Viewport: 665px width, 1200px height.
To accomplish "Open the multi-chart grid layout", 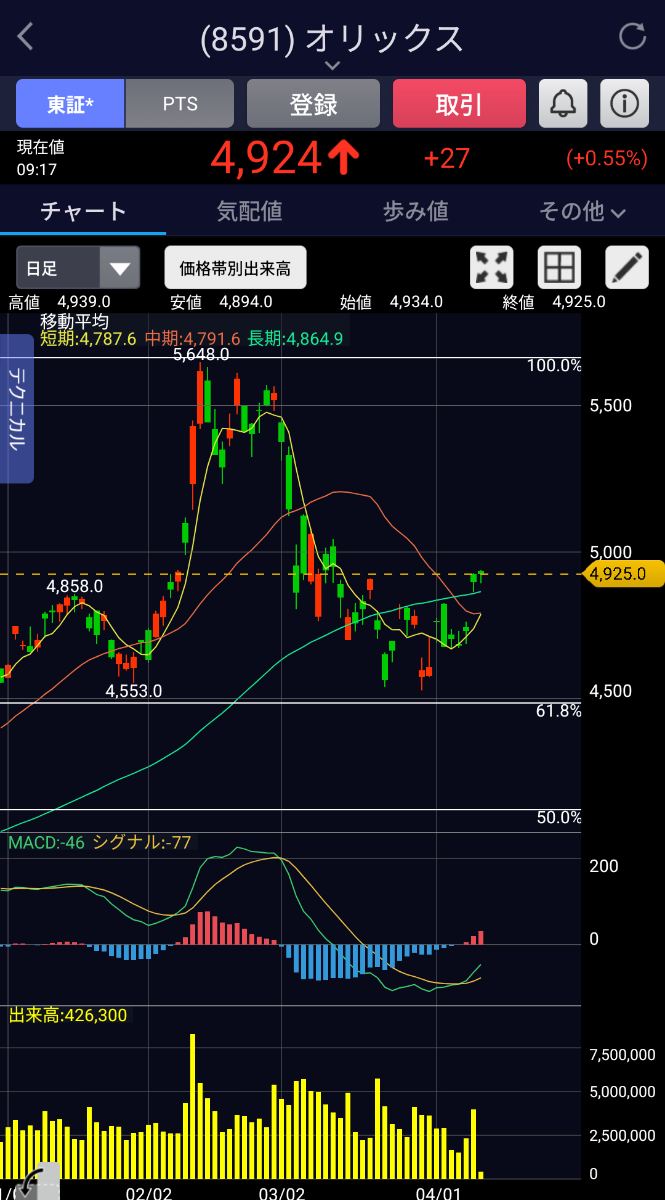I will tap(559, 268).
